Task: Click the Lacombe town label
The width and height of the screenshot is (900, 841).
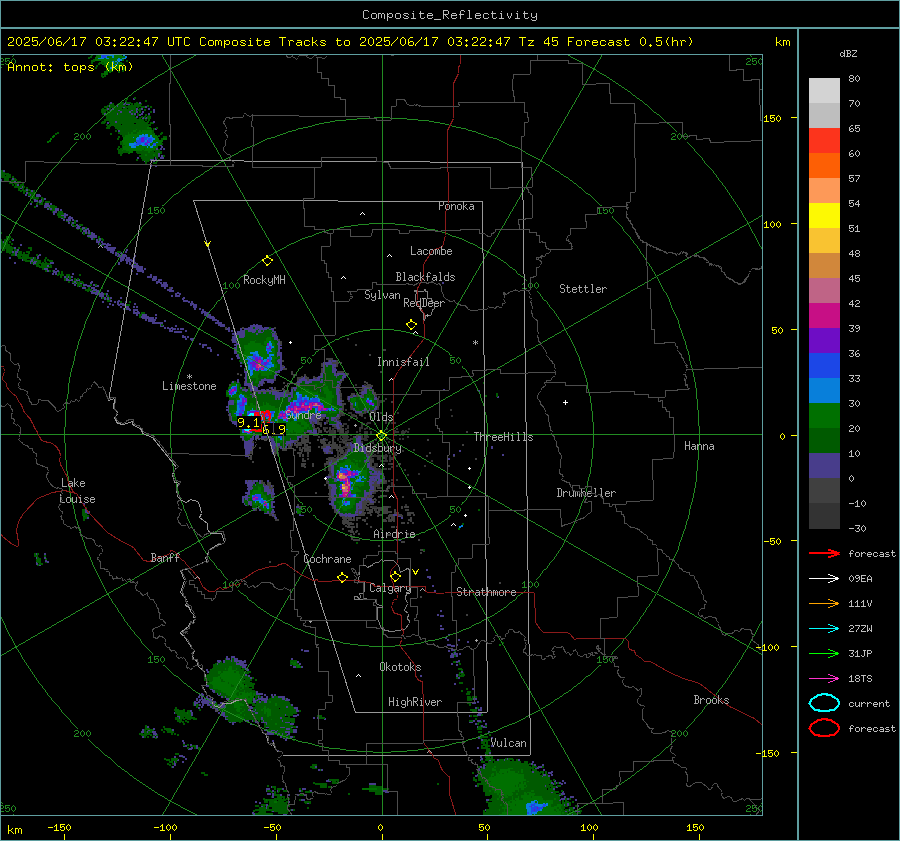Action: (431, 251)
